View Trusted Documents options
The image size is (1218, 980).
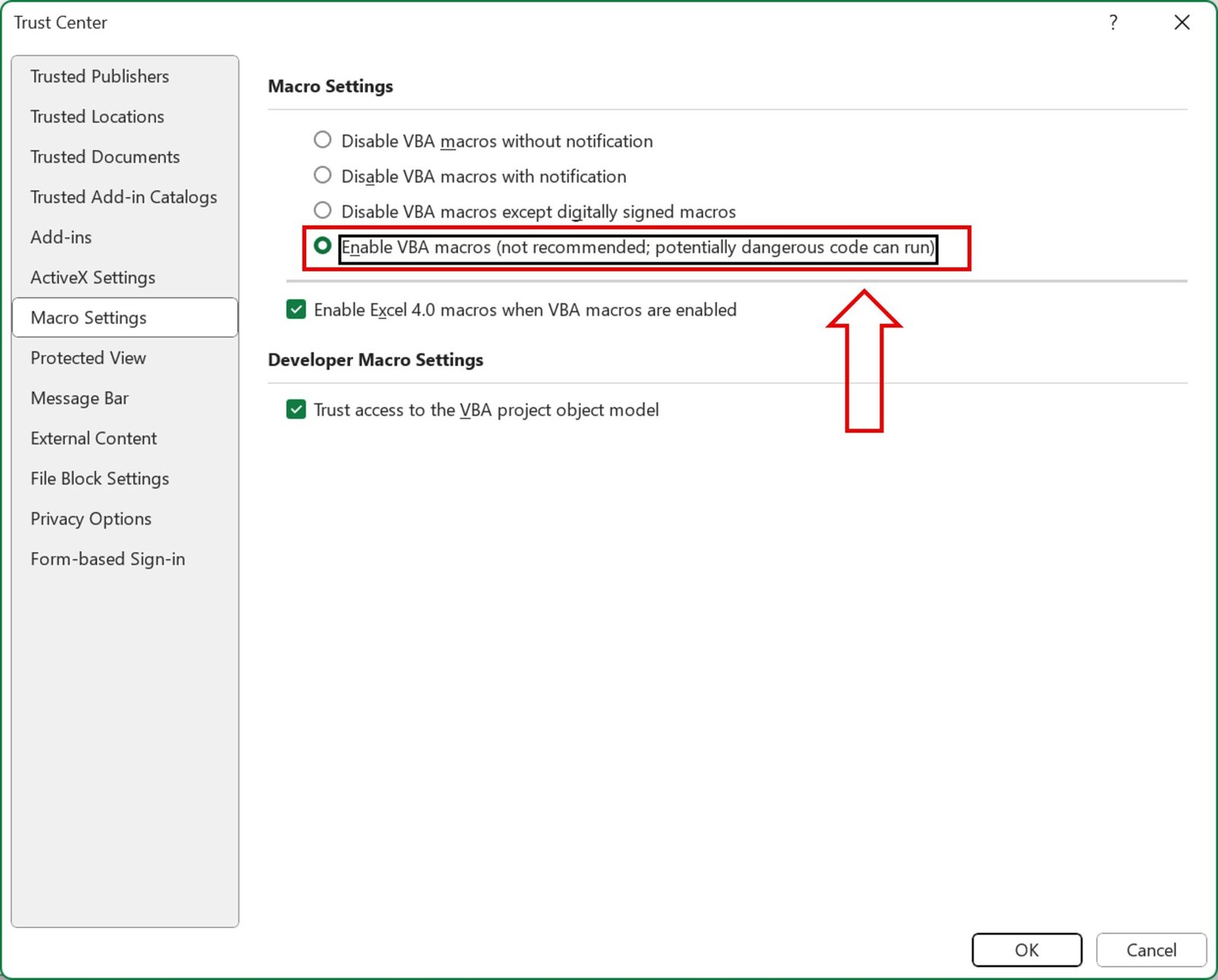tap(105, 157)
